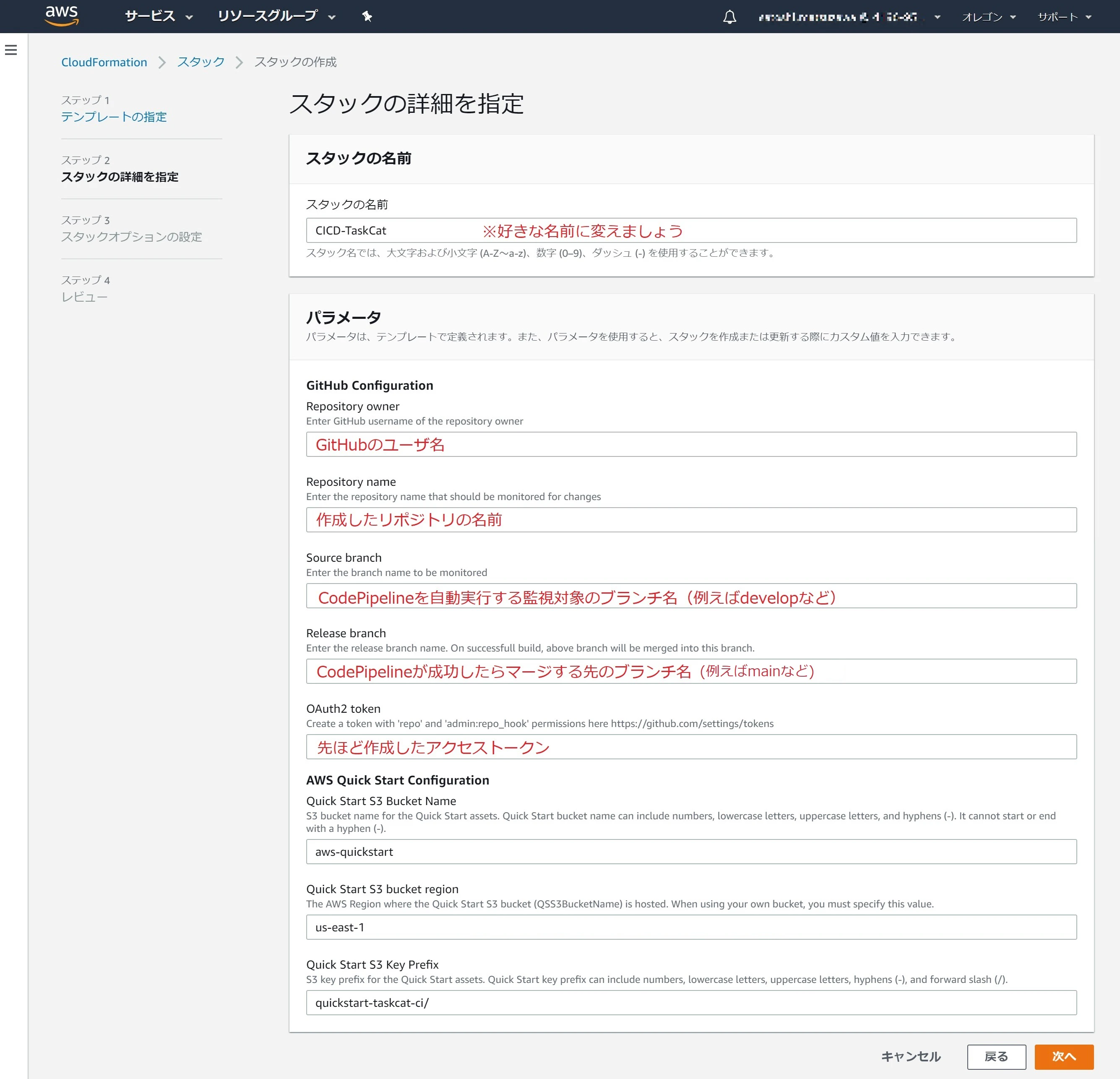Image resolution: width=1120 pixels, height=1079 pixels.
Task: Focus the Quick Start S3 Key Prefix field
Action: pos(691,1002)
